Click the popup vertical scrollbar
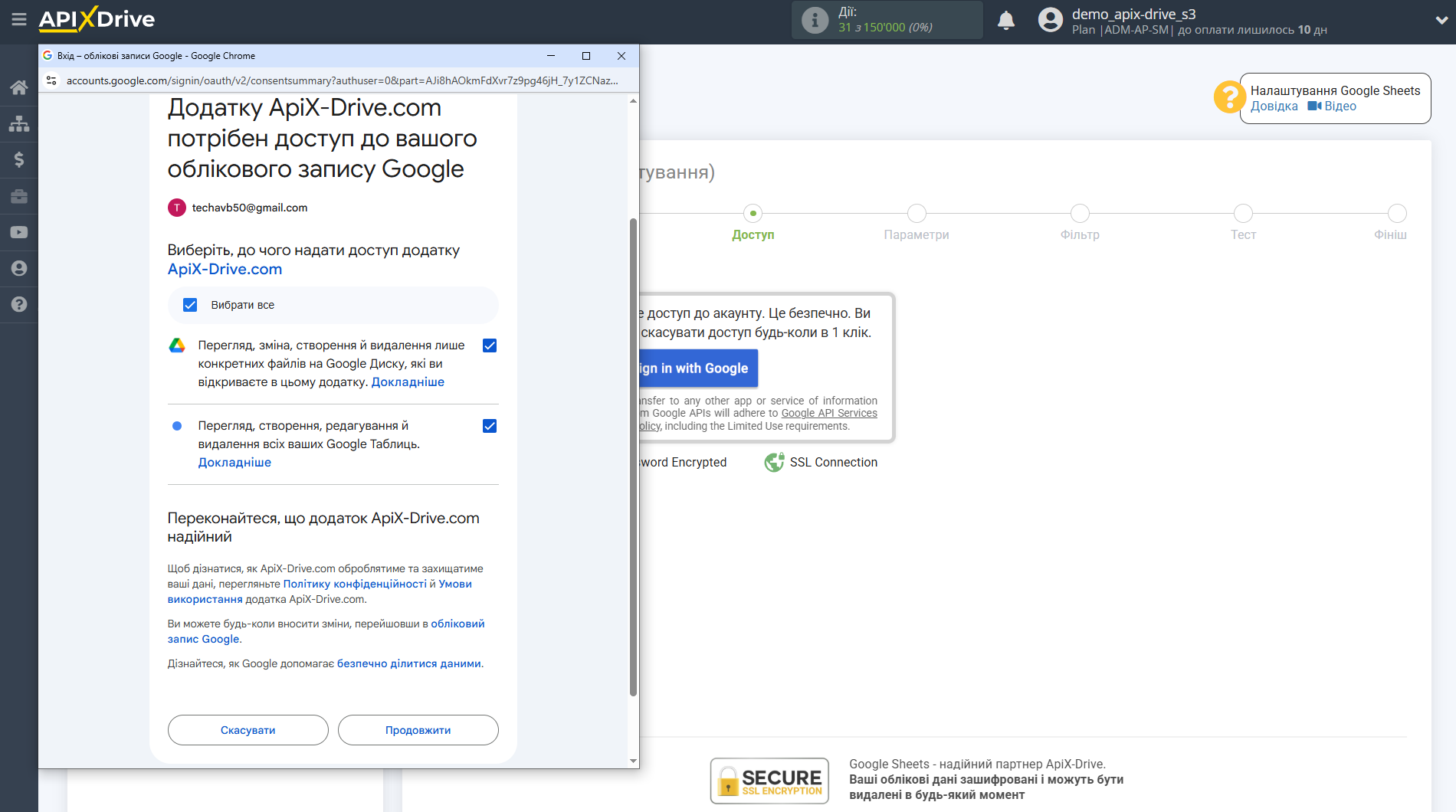1456x812 pixels. coord(633,457)
